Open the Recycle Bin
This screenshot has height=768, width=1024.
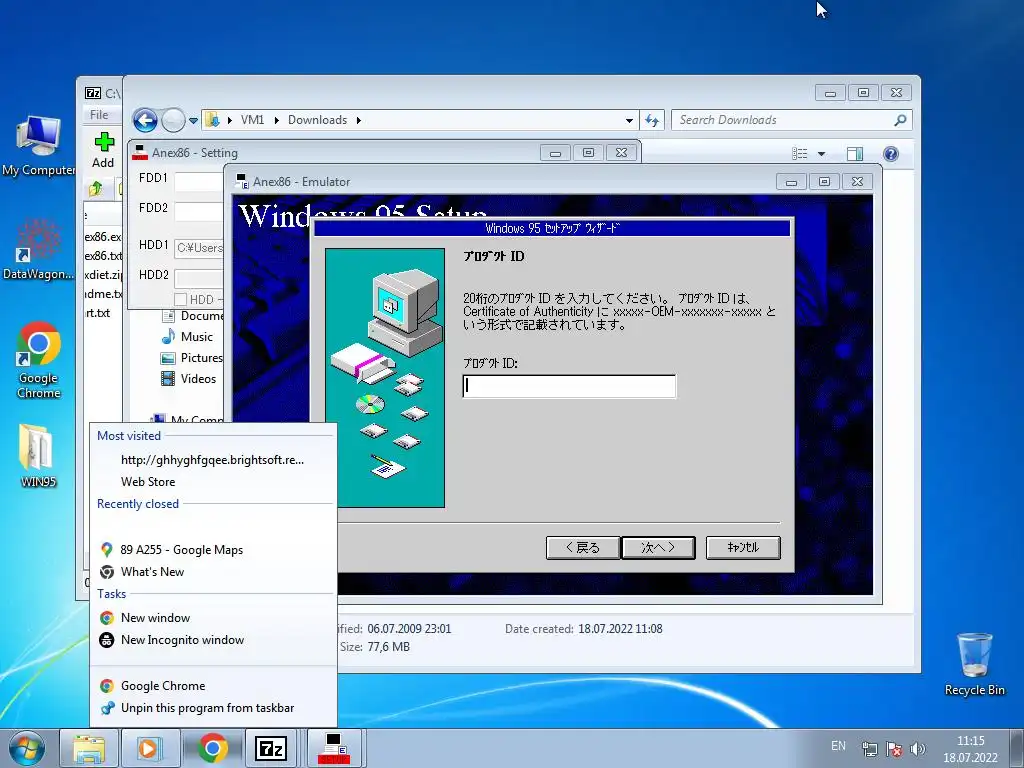(974, 664)
